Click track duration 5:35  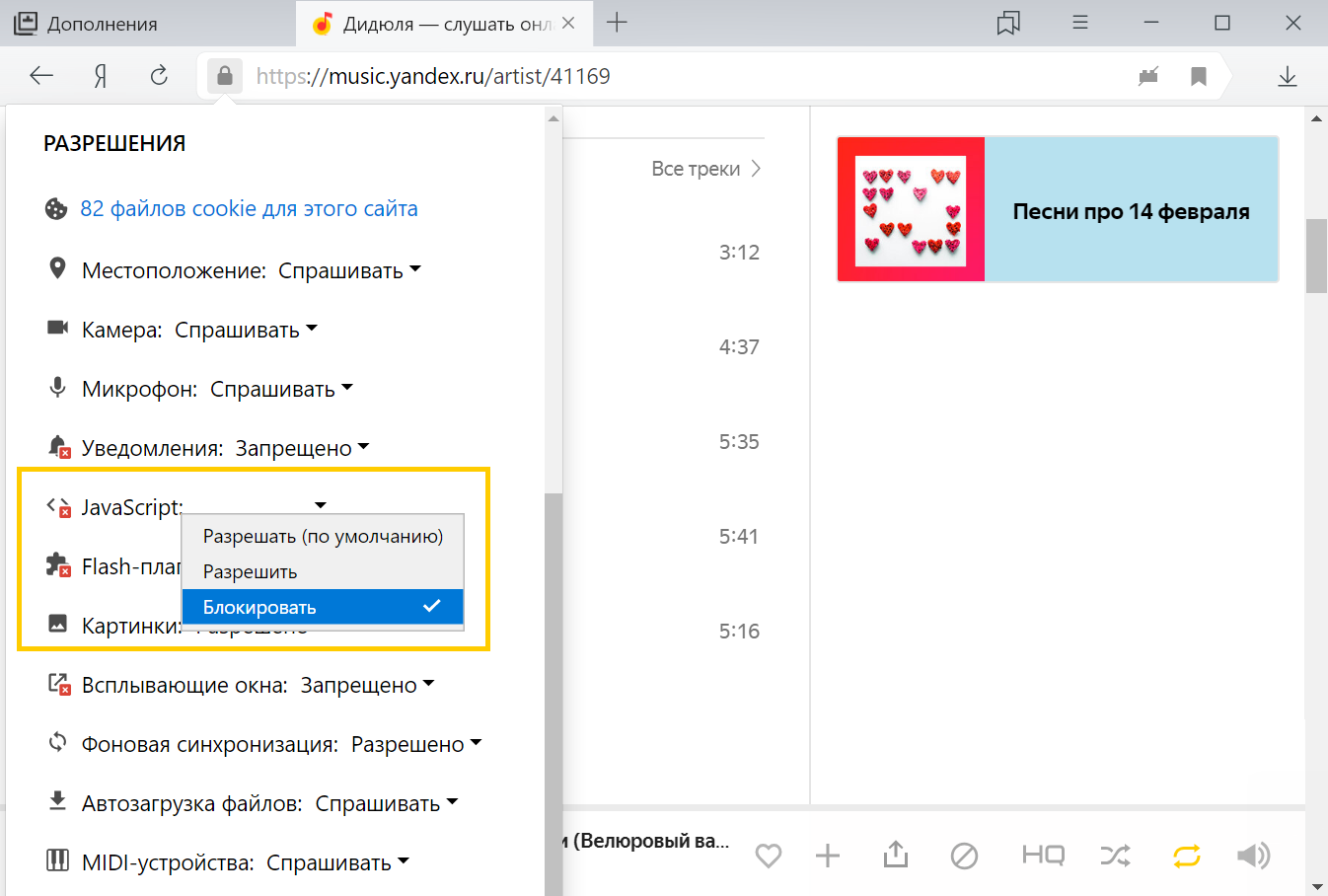coord(739,441)
